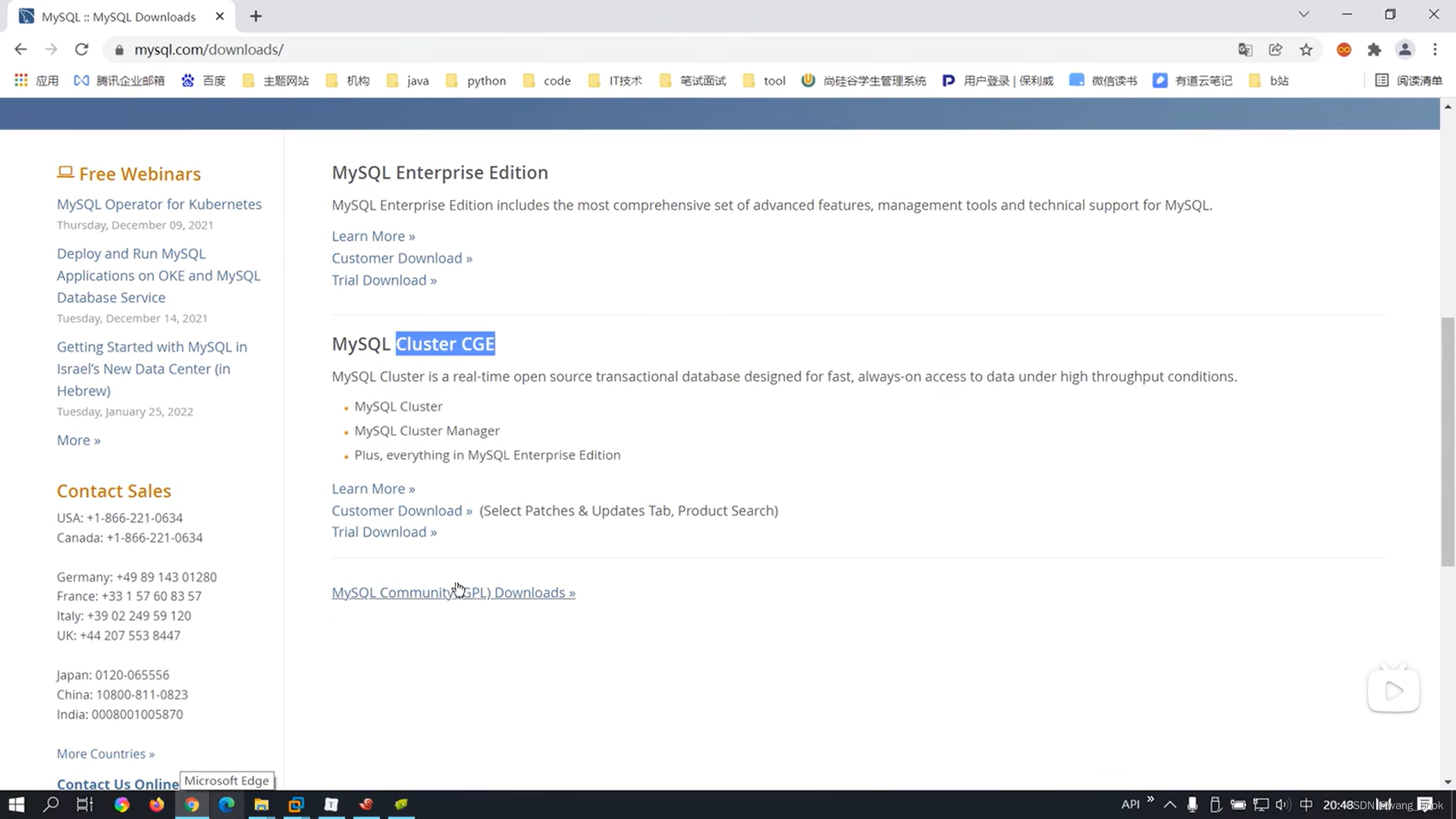Click the page vertical scrollbar thumb
The height and width of the screenshot is (819, 1456).
(x=1448, y=440)
